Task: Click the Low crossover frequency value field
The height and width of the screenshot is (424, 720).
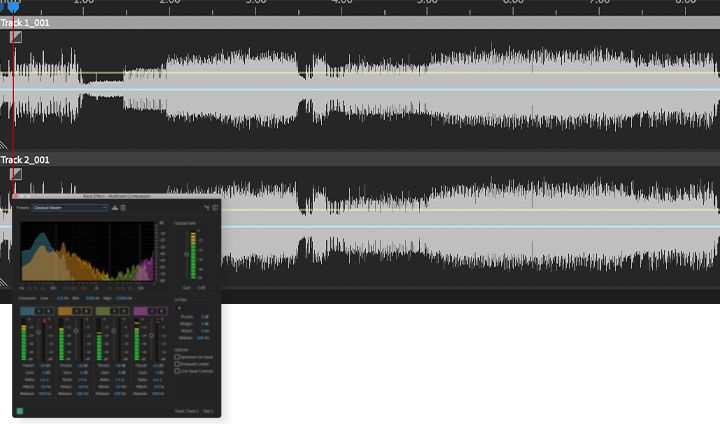Action: (x=62, y=298)
